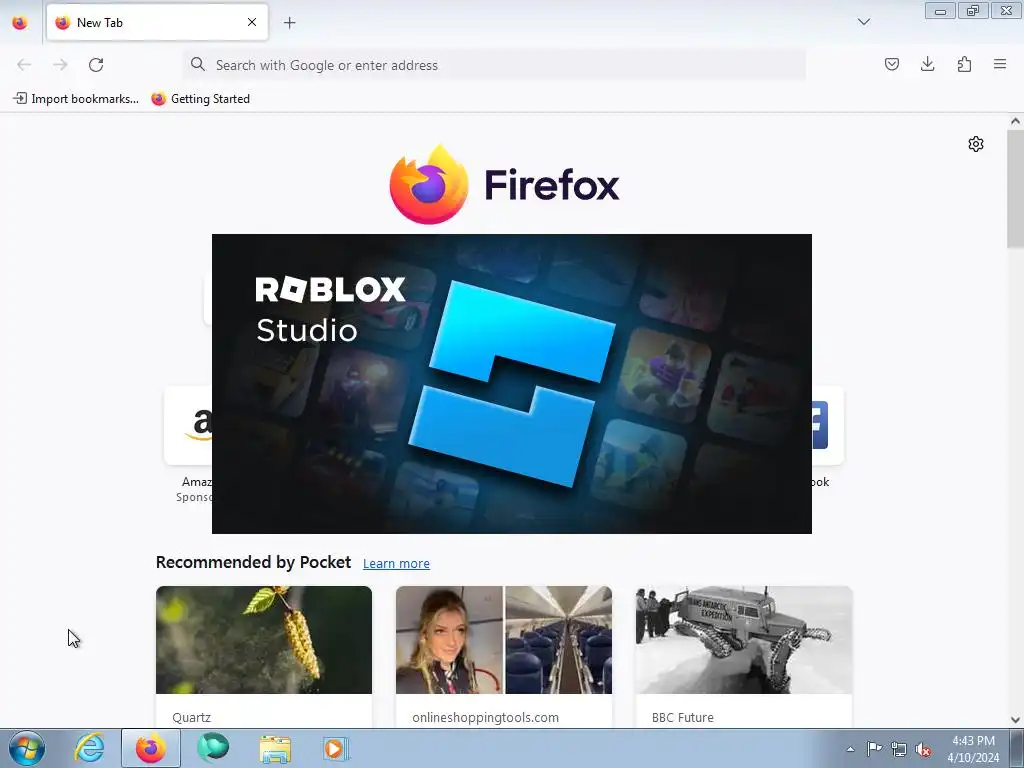Click the Roblox Studio splash image
Image resolution: width=1024 pixels, height=768 pixels.
click(x=512, y=384)
